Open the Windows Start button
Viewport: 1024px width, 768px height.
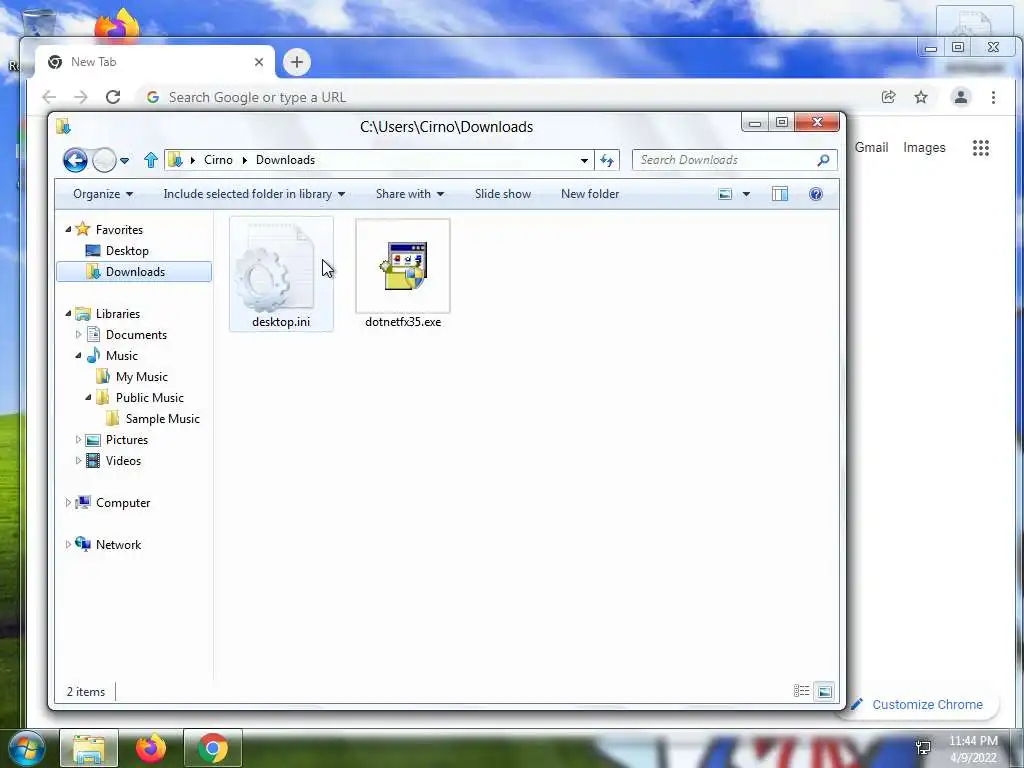[x=26, y=748]
